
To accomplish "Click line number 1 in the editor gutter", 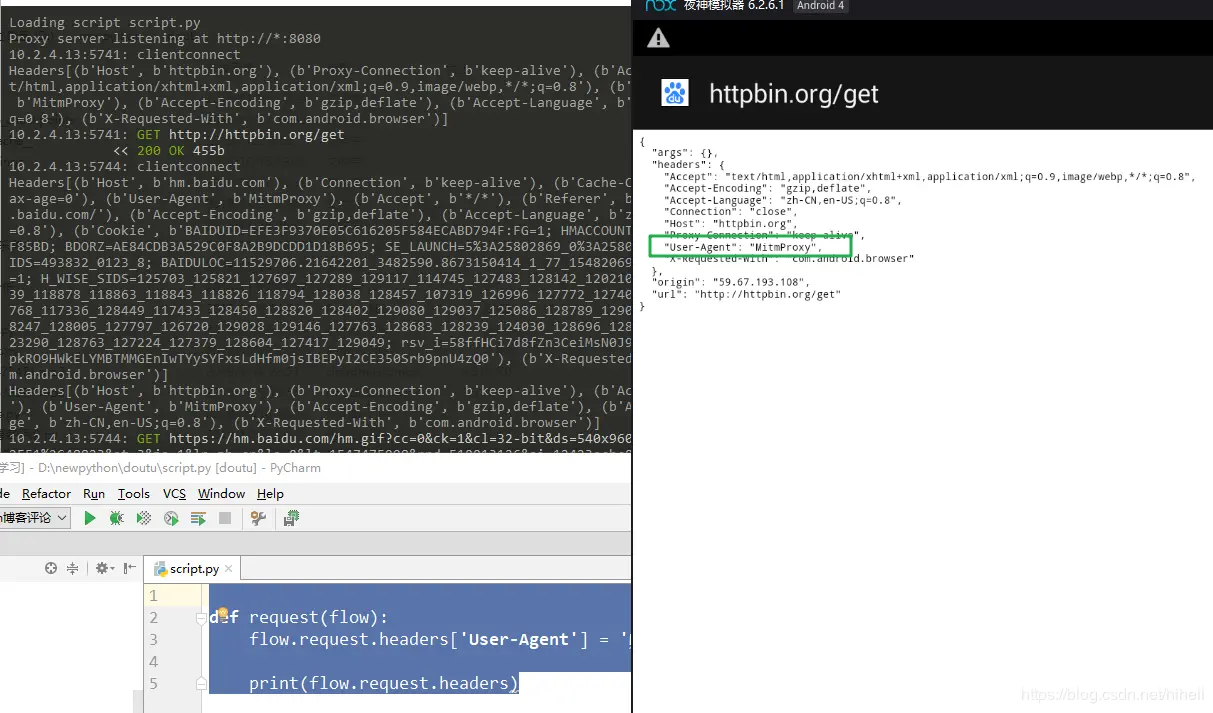I will coord(153,596).
